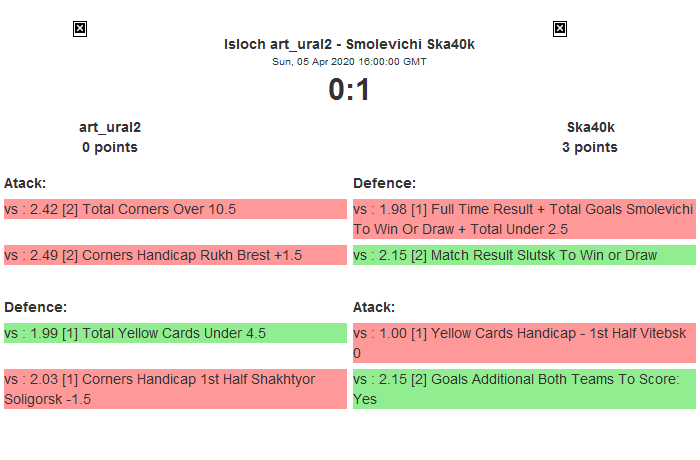Click the right Atack heading

pyautogui.click(x=374, y=307)
